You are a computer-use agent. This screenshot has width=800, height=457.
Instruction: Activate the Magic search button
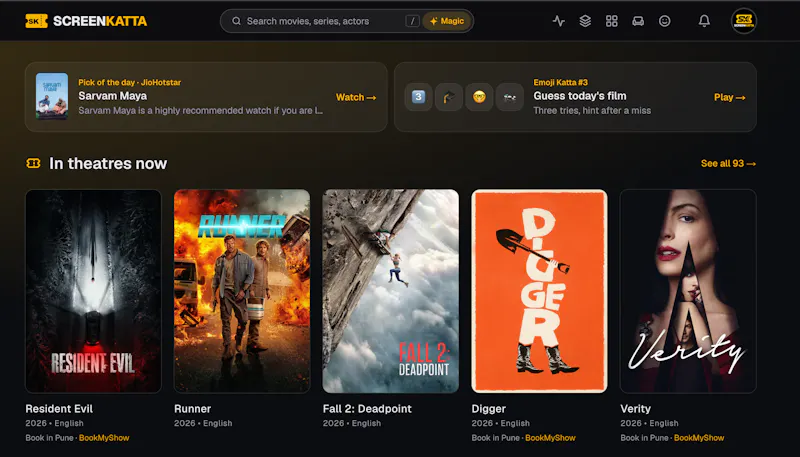(447, 21)
